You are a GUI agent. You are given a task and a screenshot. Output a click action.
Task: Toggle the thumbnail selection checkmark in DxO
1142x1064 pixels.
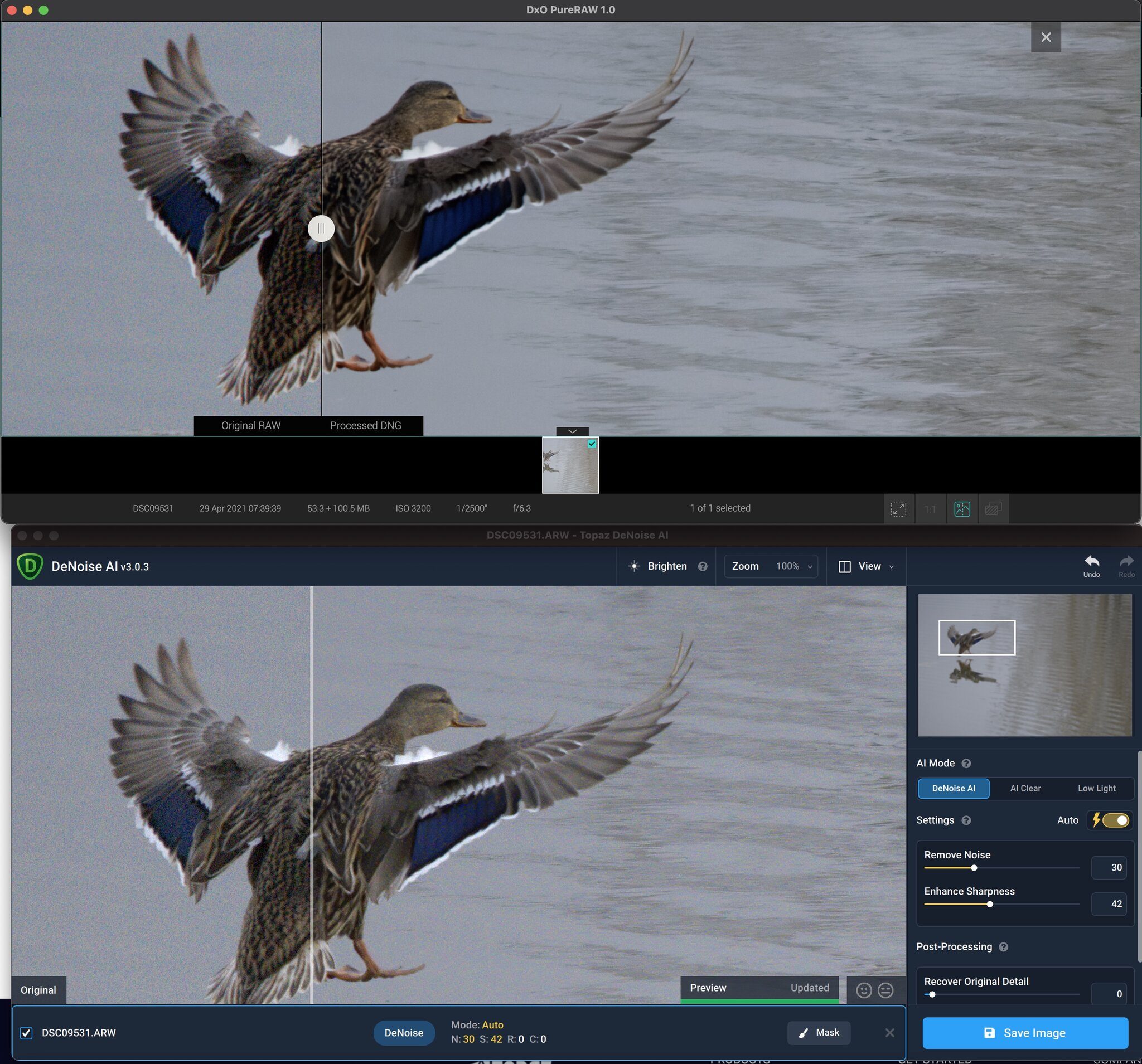pos(592,444)
